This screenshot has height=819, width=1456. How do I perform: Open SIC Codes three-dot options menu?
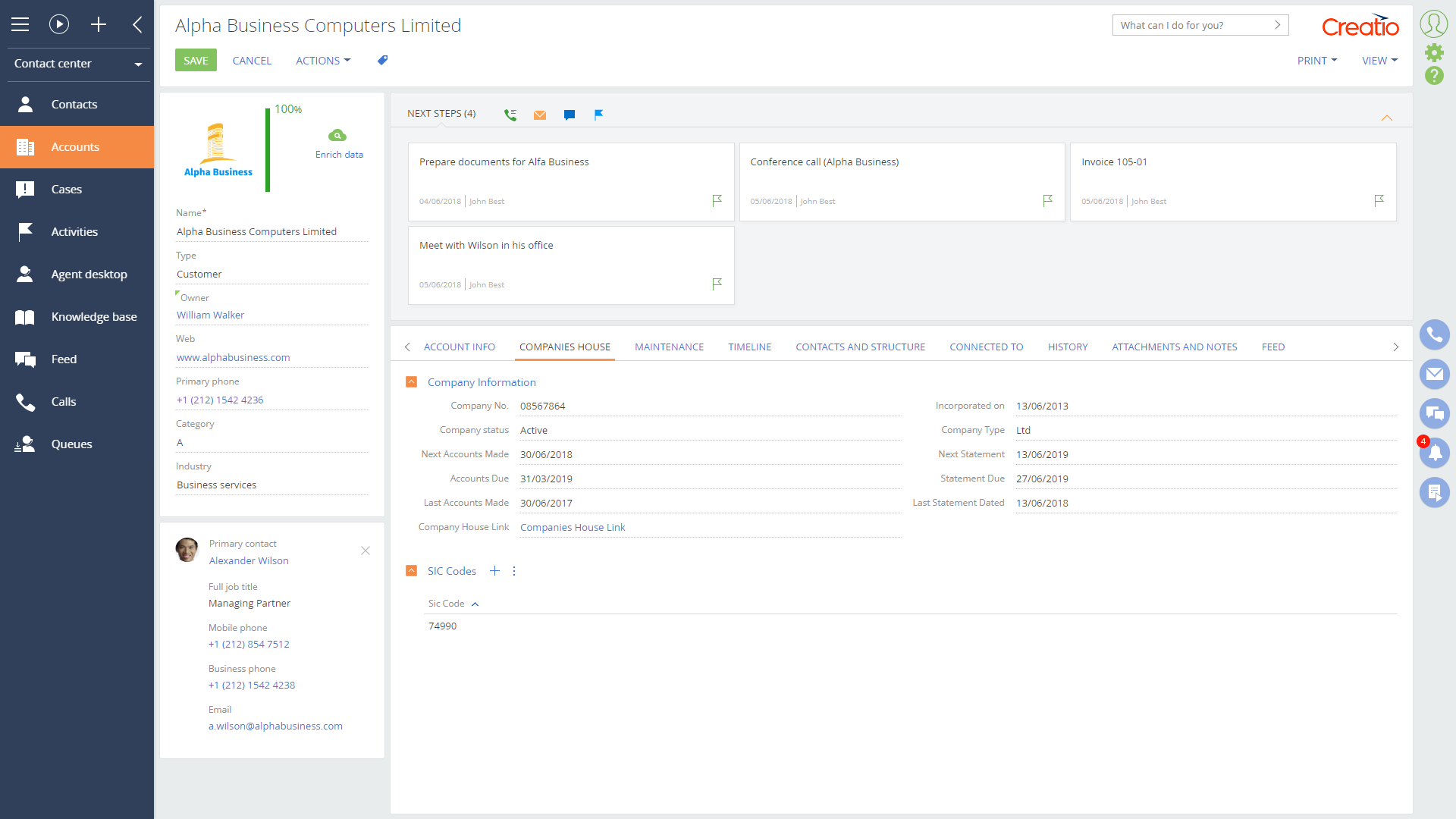coord(514,571)
